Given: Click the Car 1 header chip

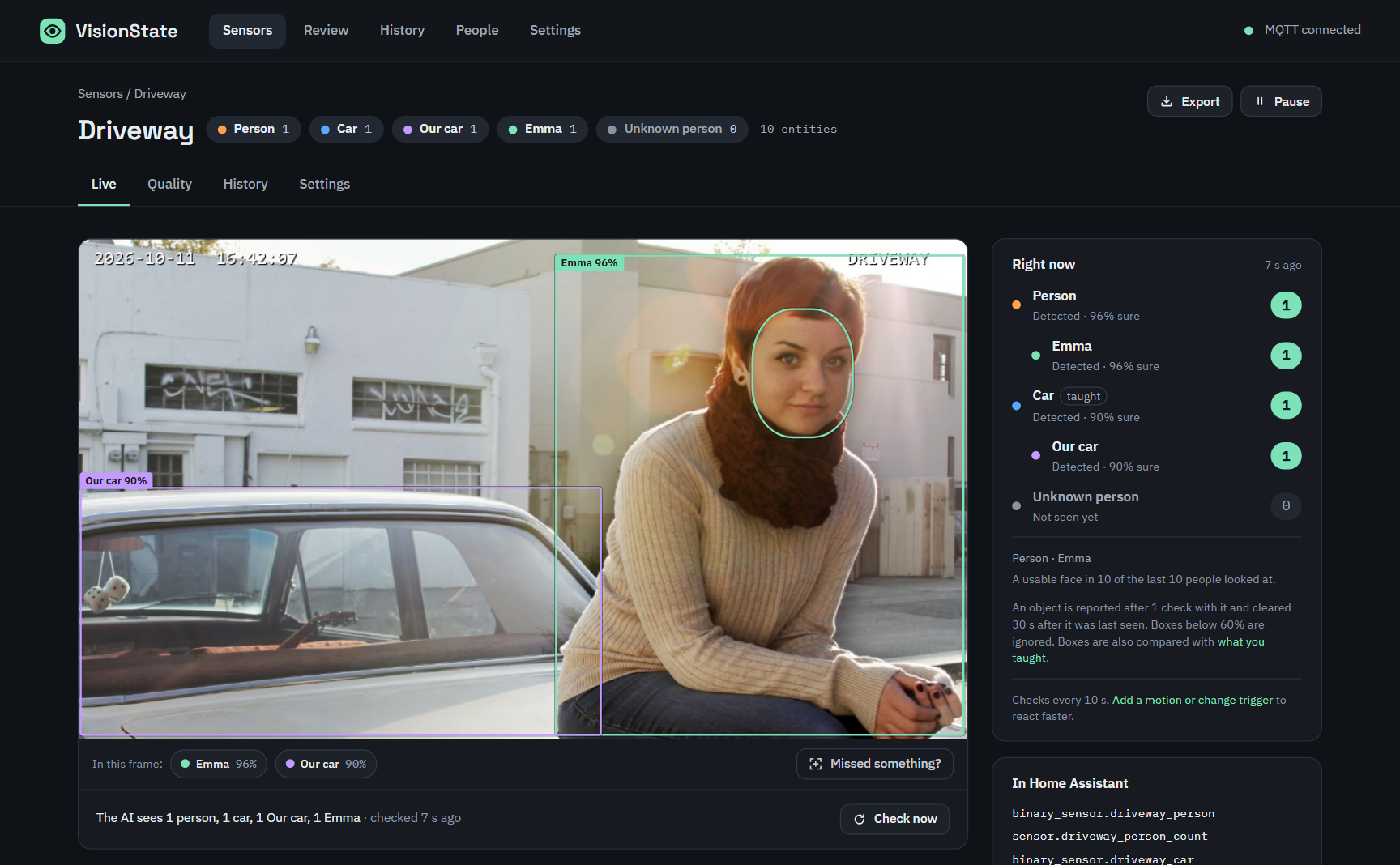Looking at the screenshot, I should 347,129.
